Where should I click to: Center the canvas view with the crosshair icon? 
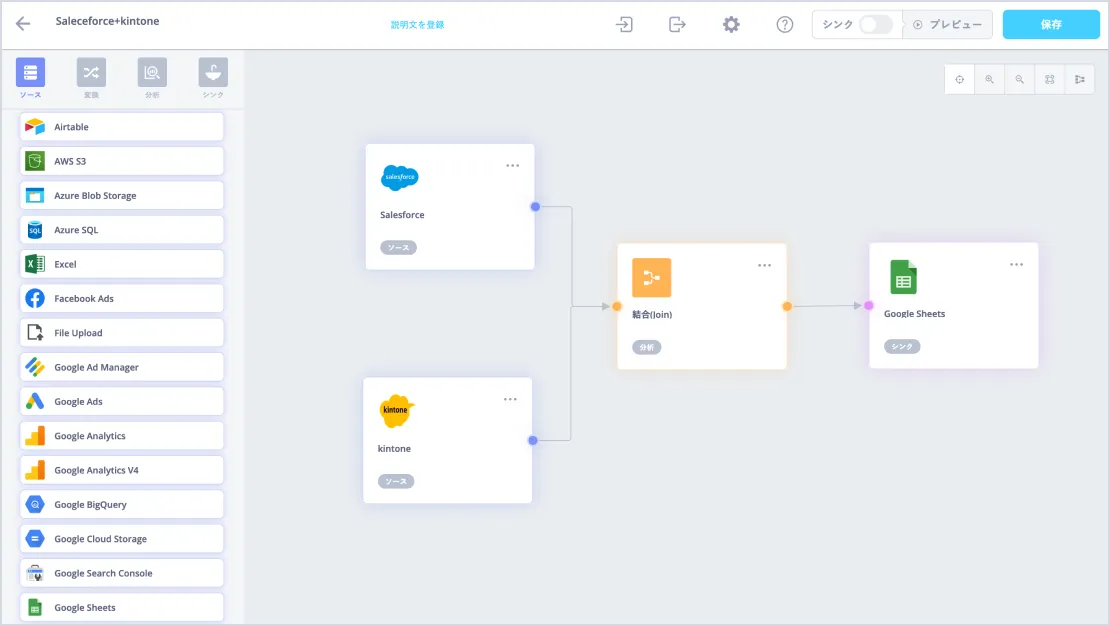(959, 79)
